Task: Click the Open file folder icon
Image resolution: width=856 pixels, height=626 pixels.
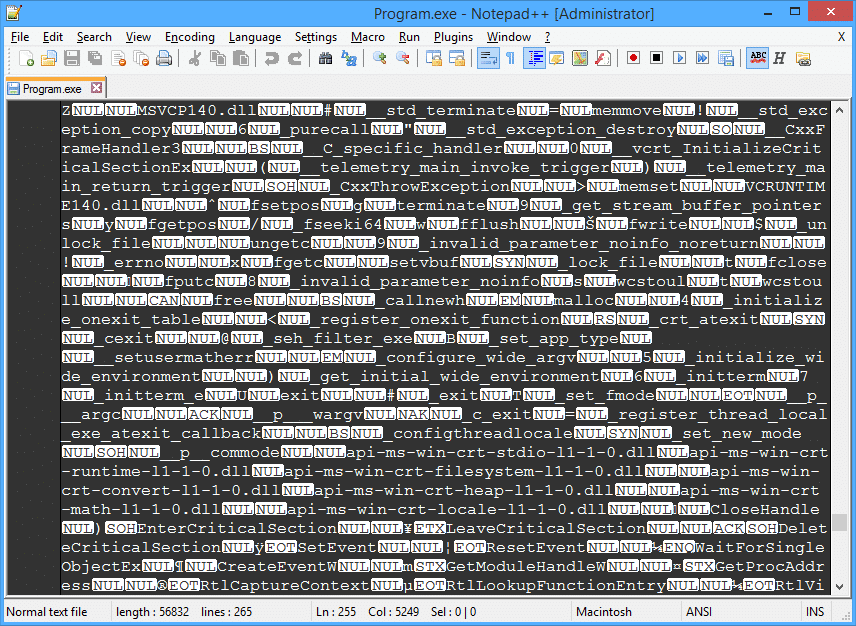Action: (49, 58)
